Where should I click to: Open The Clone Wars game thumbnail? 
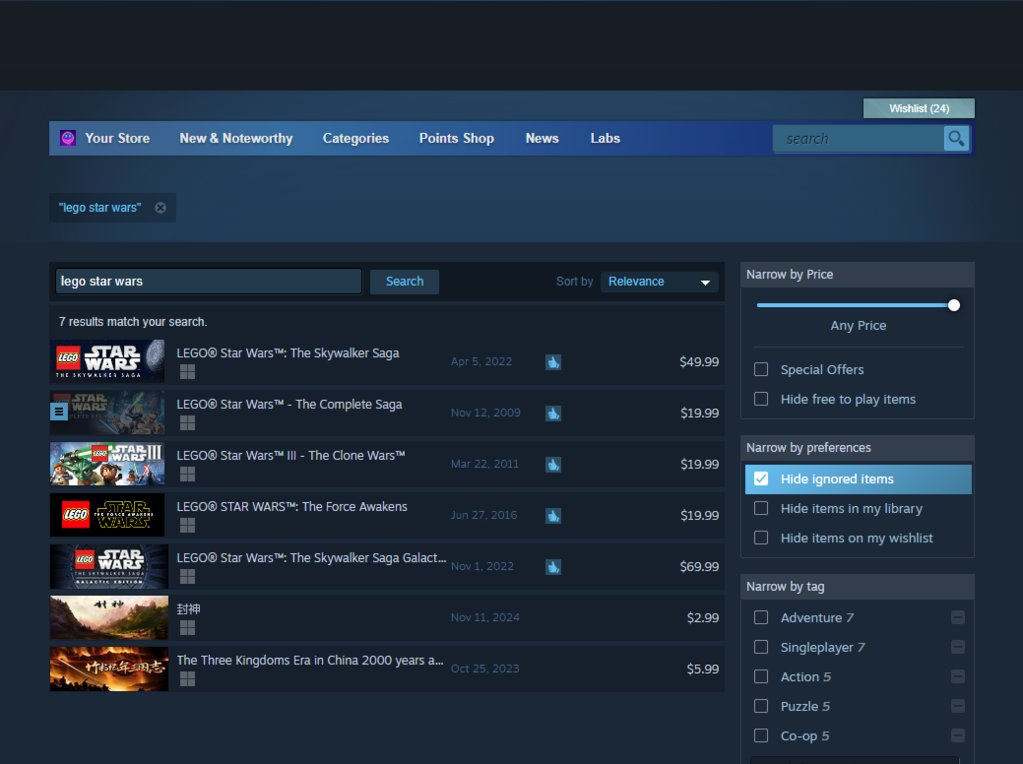(108, 464)
